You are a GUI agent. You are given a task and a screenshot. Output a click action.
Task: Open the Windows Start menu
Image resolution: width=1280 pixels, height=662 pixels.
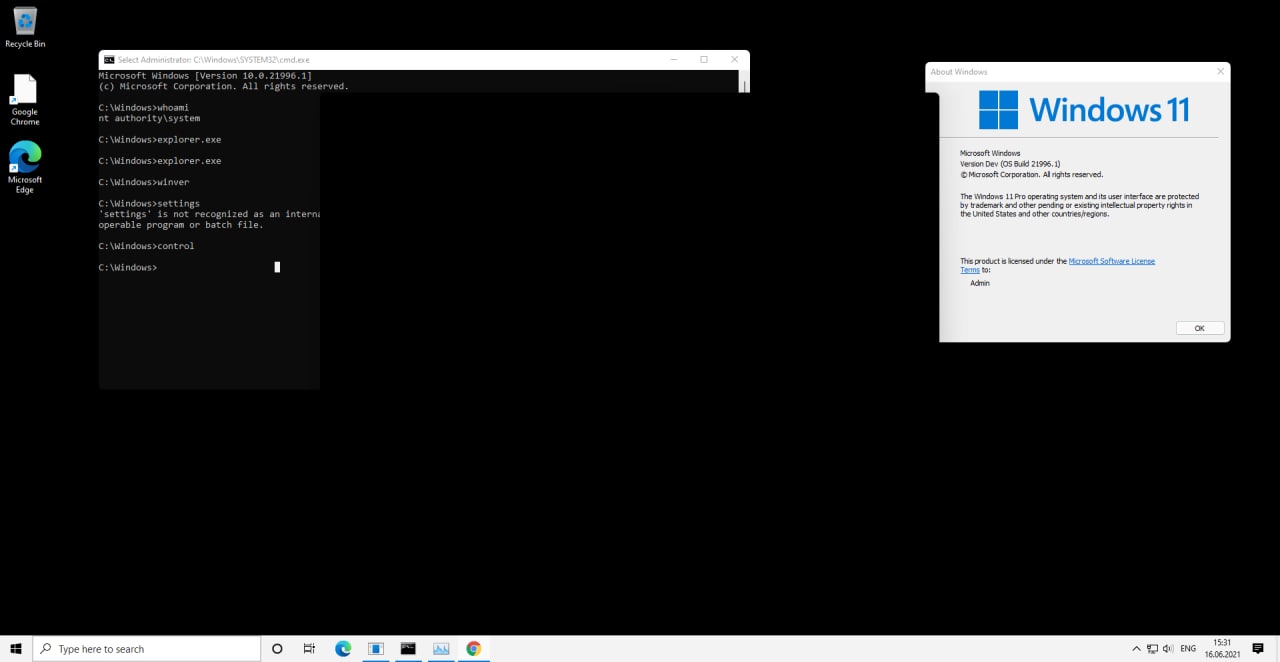(16, 649)
